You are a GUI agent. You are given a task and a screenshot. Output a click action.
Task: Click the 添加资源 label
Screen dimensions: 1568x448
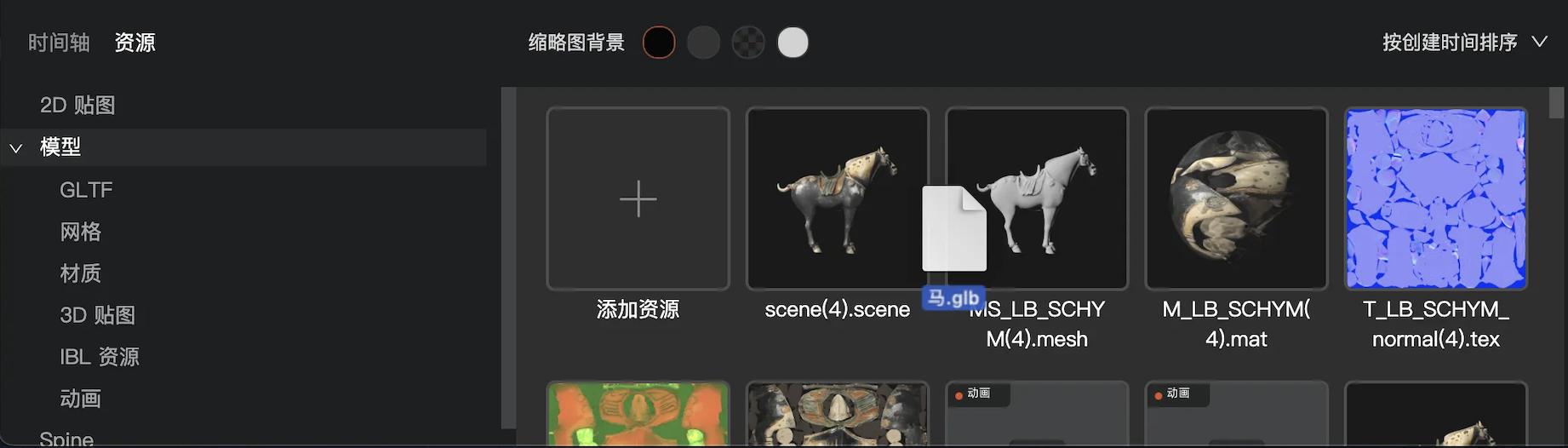coord(638,309)
